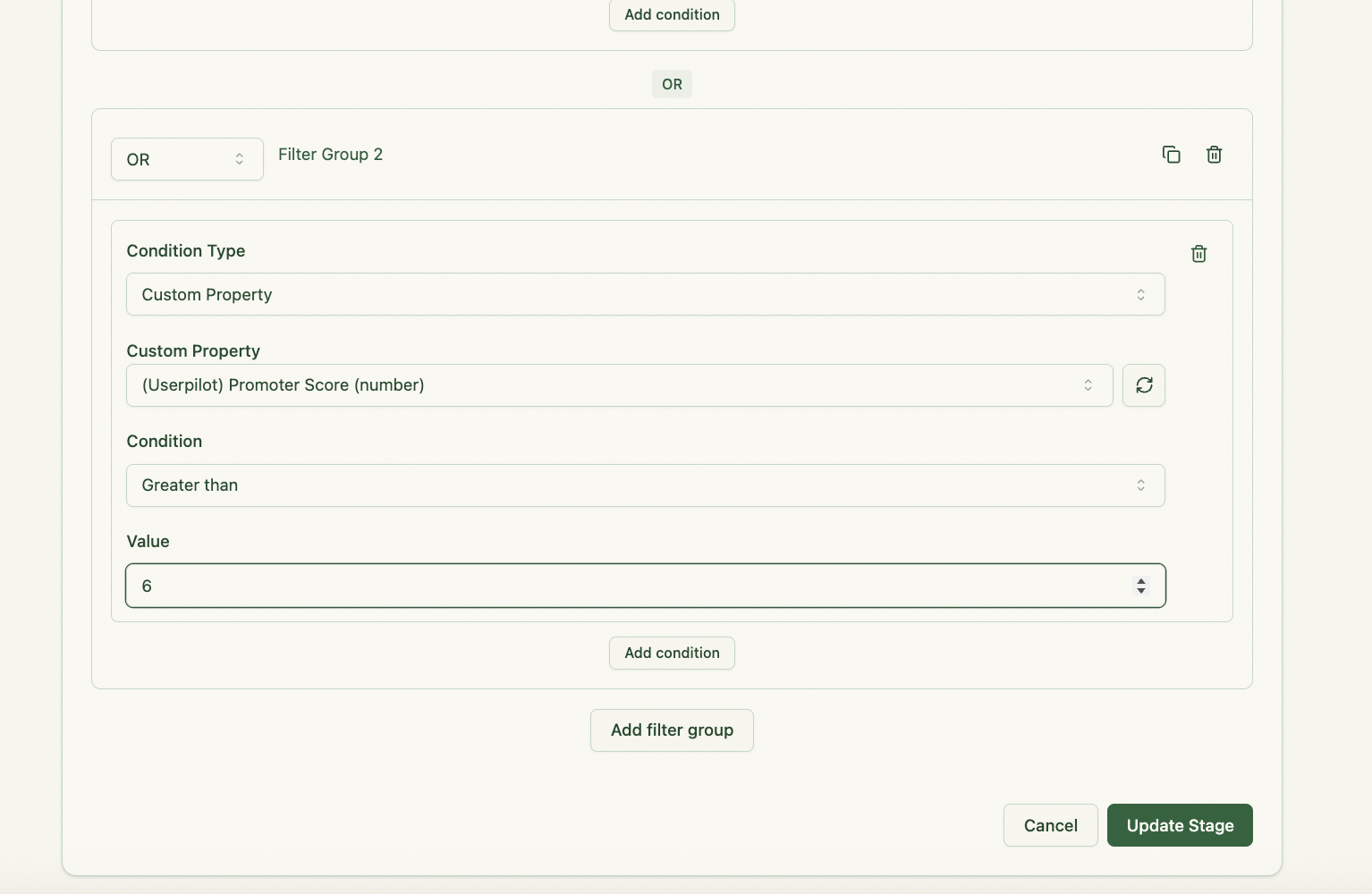The height and width of the screenshot is (894, 1372).
Task: Open the OR operator selector for Filter Group 2
Action: coord(187,159)
